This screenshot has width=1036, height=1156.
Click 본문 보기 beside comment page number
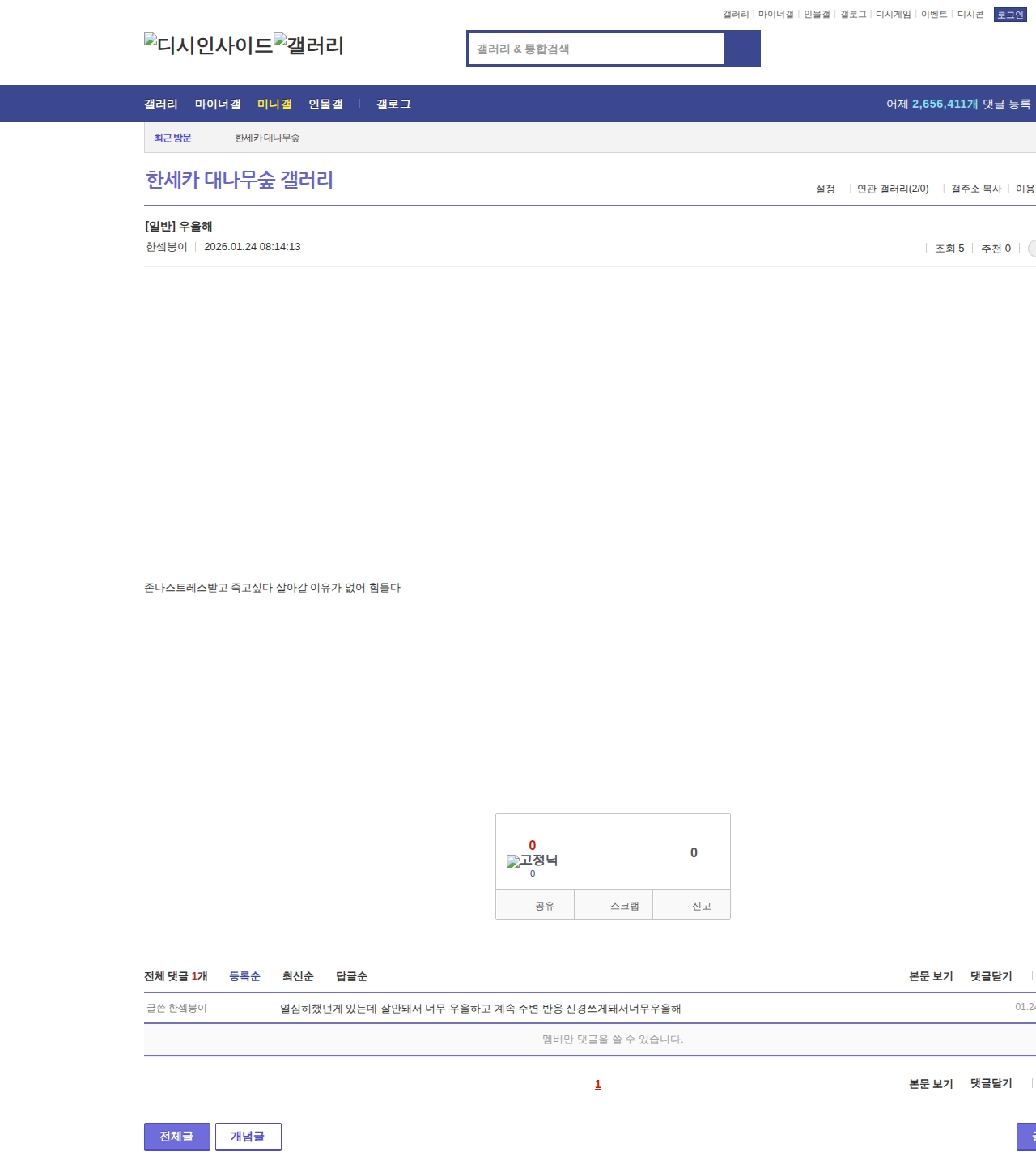(x=931, y=1084)
